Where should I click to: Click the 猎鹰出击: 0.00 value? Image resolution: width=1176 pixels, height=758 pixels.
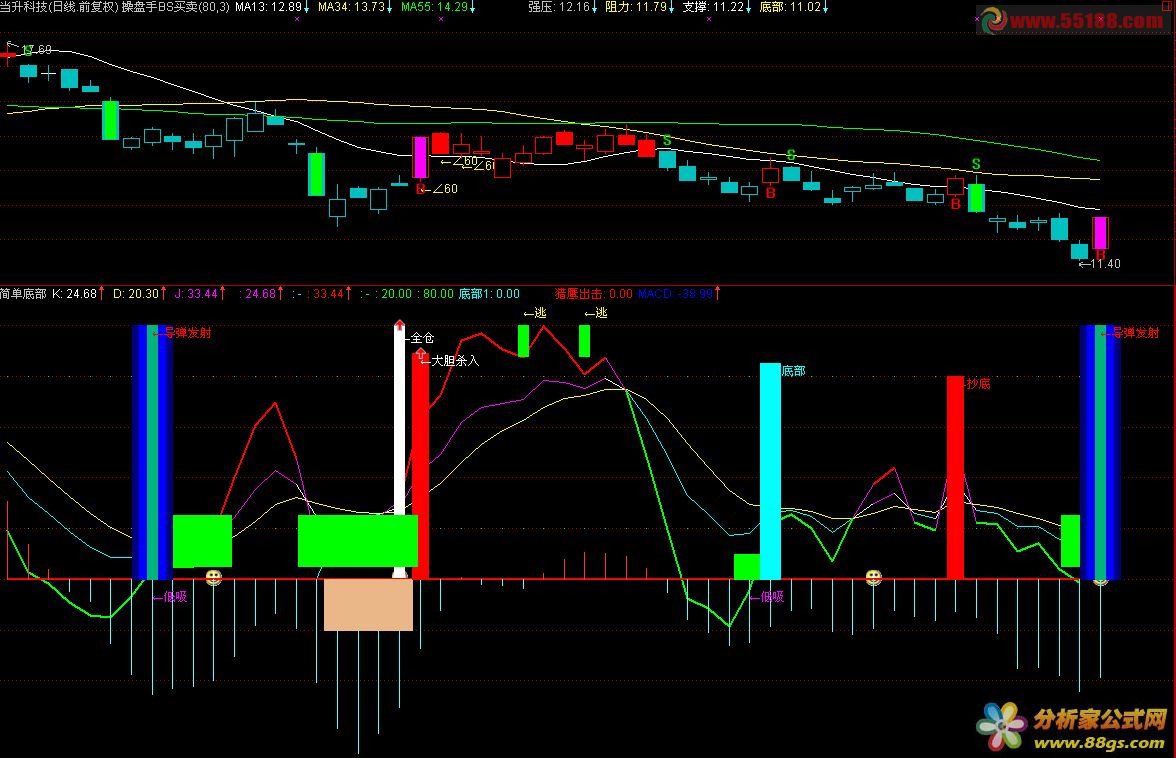(x=593, y=294)
